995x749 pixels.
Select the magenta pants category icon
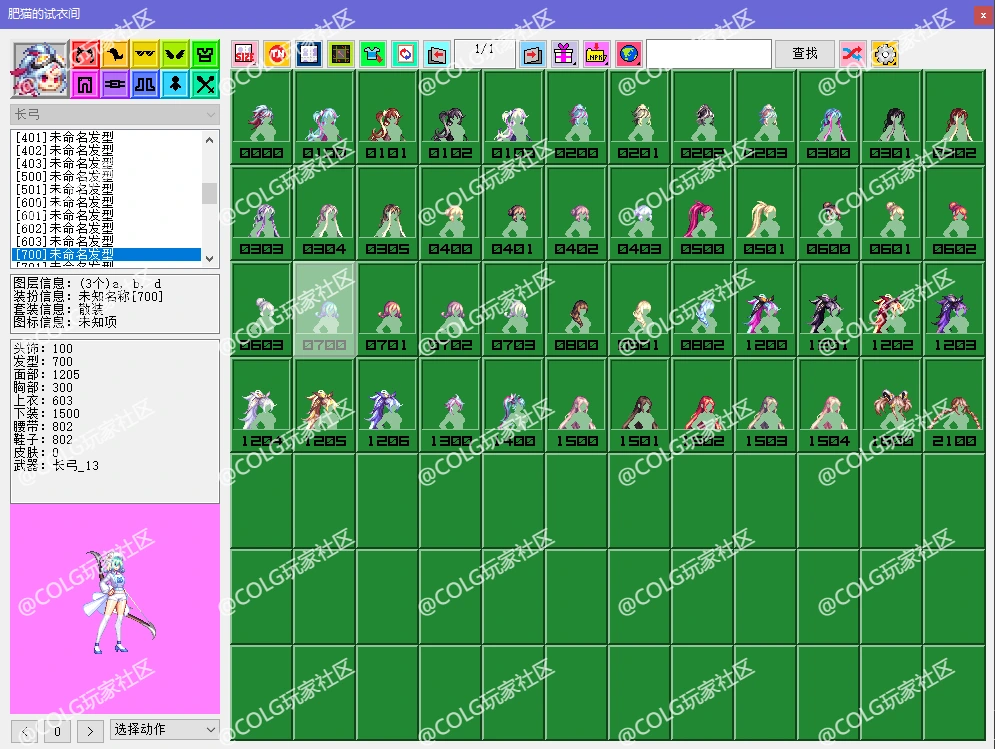click(84, 84)
